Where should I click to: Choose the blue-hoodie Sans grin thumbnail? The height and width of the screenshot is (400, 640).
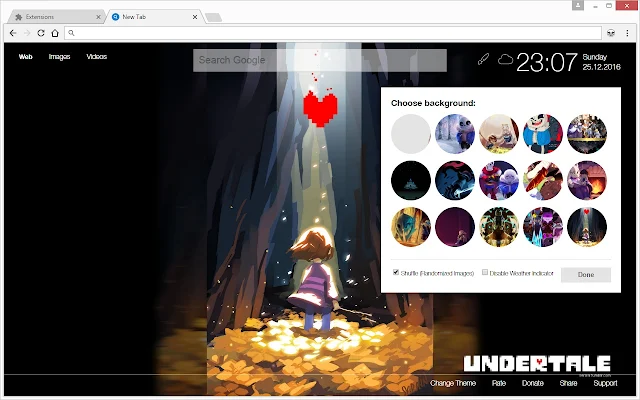point(543,134)
